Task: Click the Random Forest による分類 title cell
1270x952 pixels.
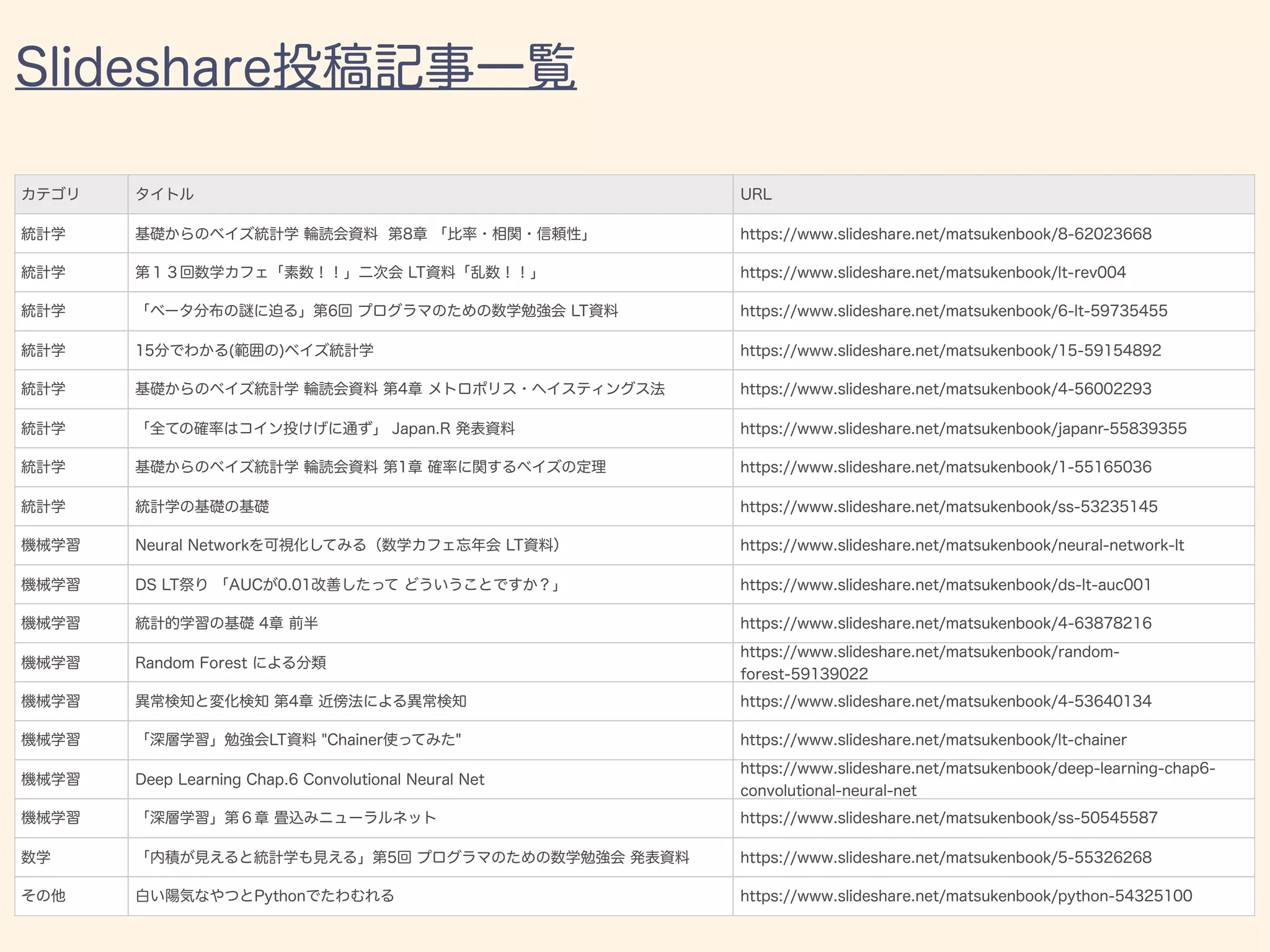Action: click(230, 663)
